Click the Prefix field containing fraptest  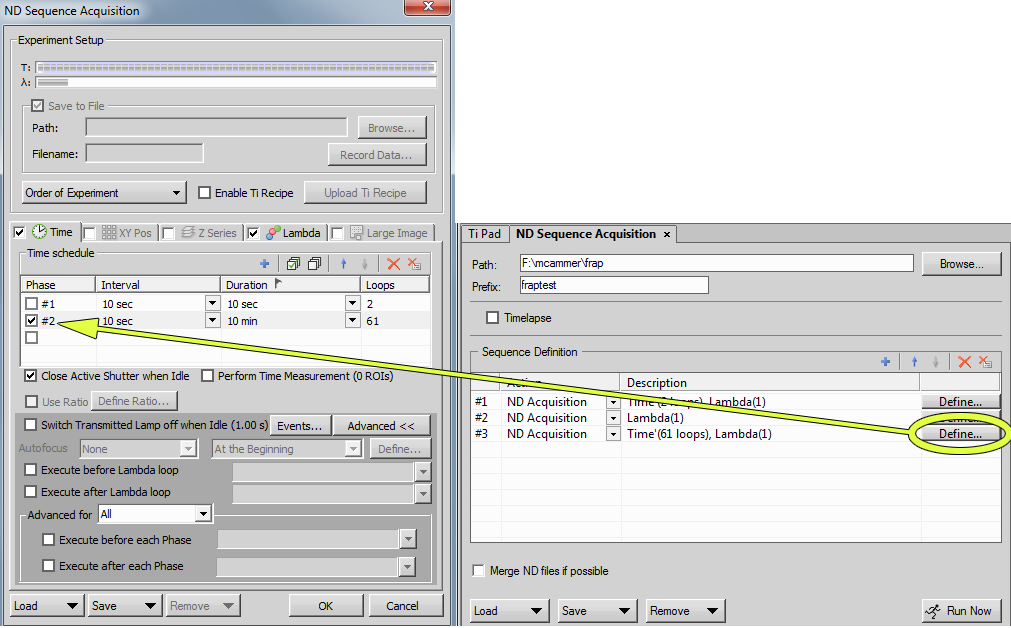tap(613, 286)
